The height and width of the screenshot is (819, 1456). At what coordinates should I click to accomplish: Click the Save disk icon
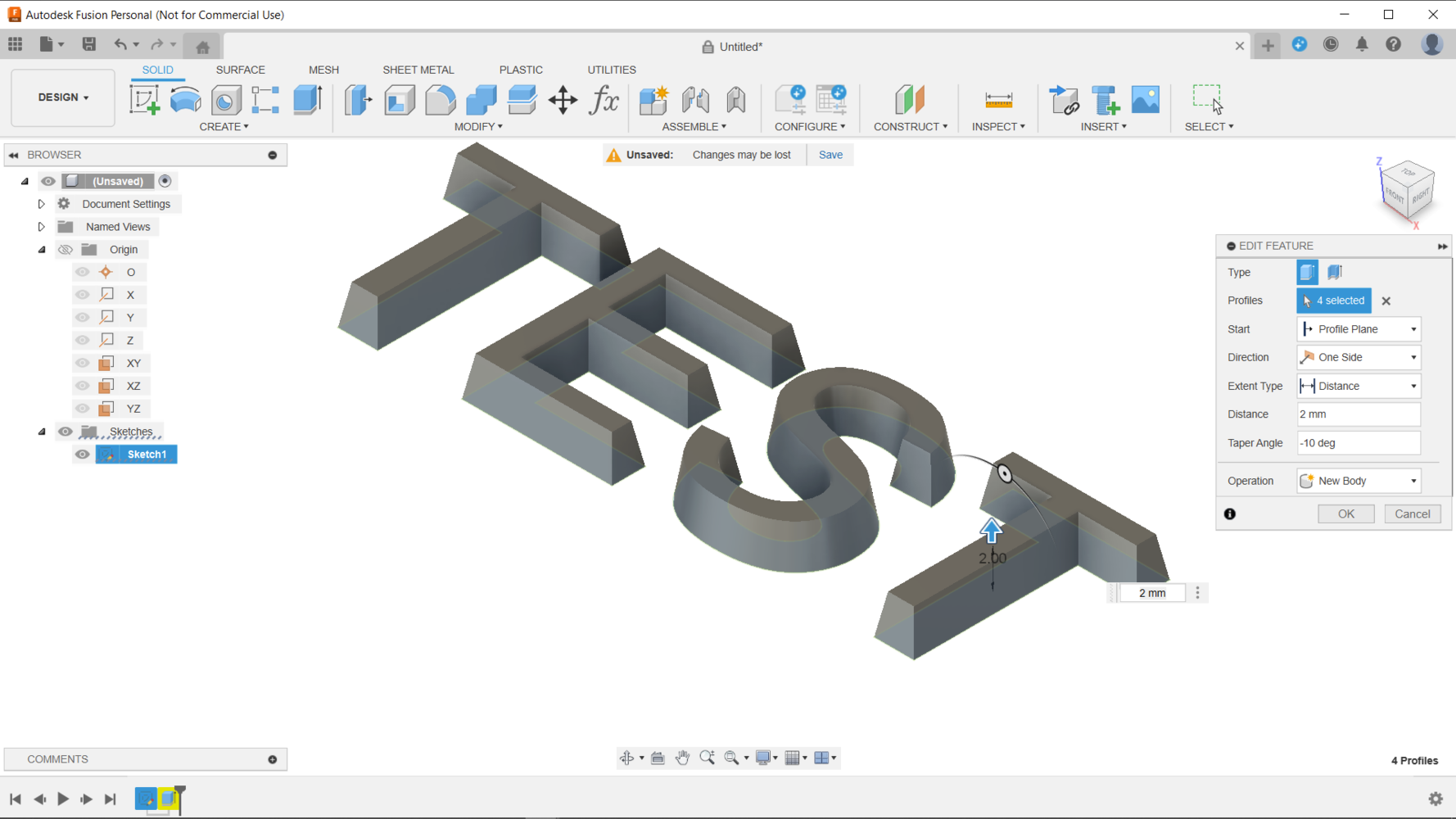pos(89,44)
